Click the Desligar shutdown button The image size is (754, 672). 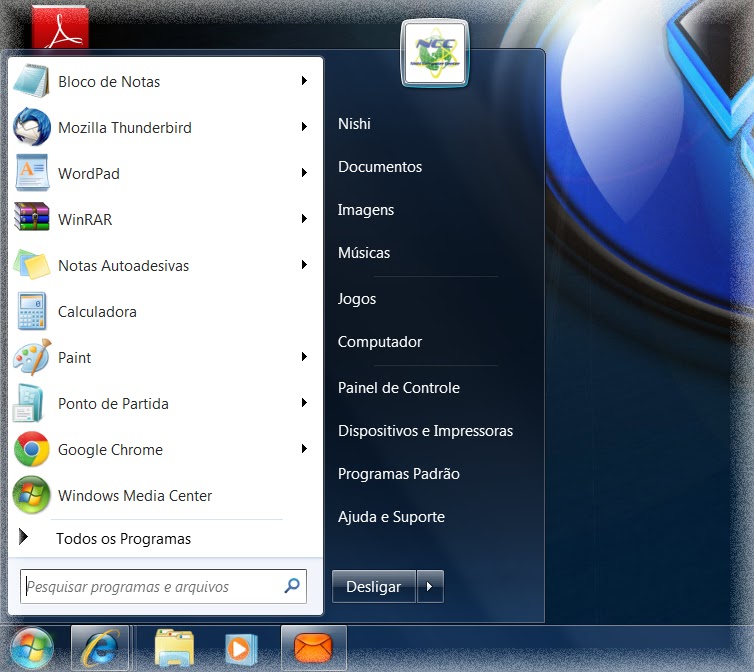[374, 586]
